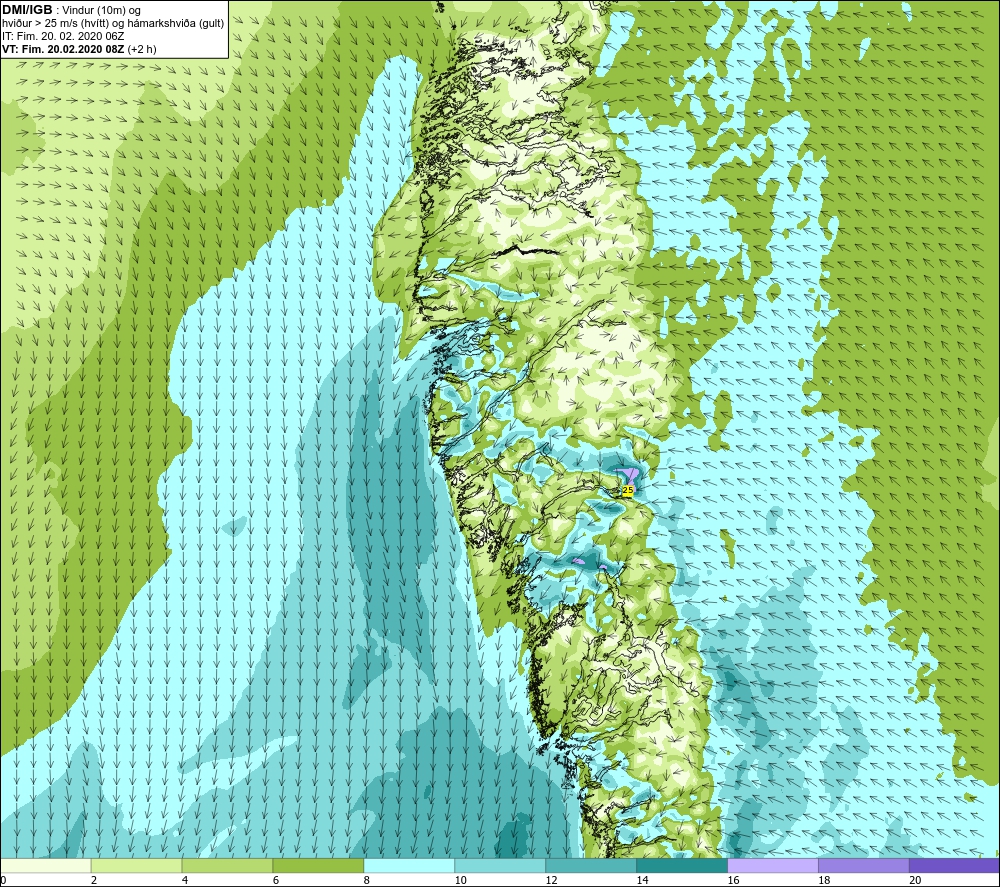This screenshot has width=1000, height=887.
Task: Click the scale label '0'
Action: click(x=3, y=880)
